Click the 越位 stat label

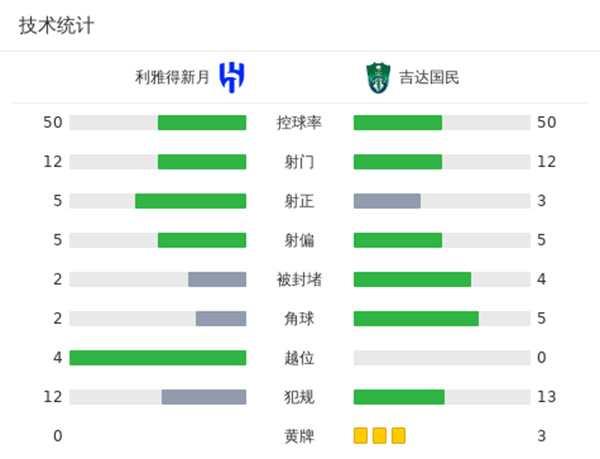tap(299, 358)
